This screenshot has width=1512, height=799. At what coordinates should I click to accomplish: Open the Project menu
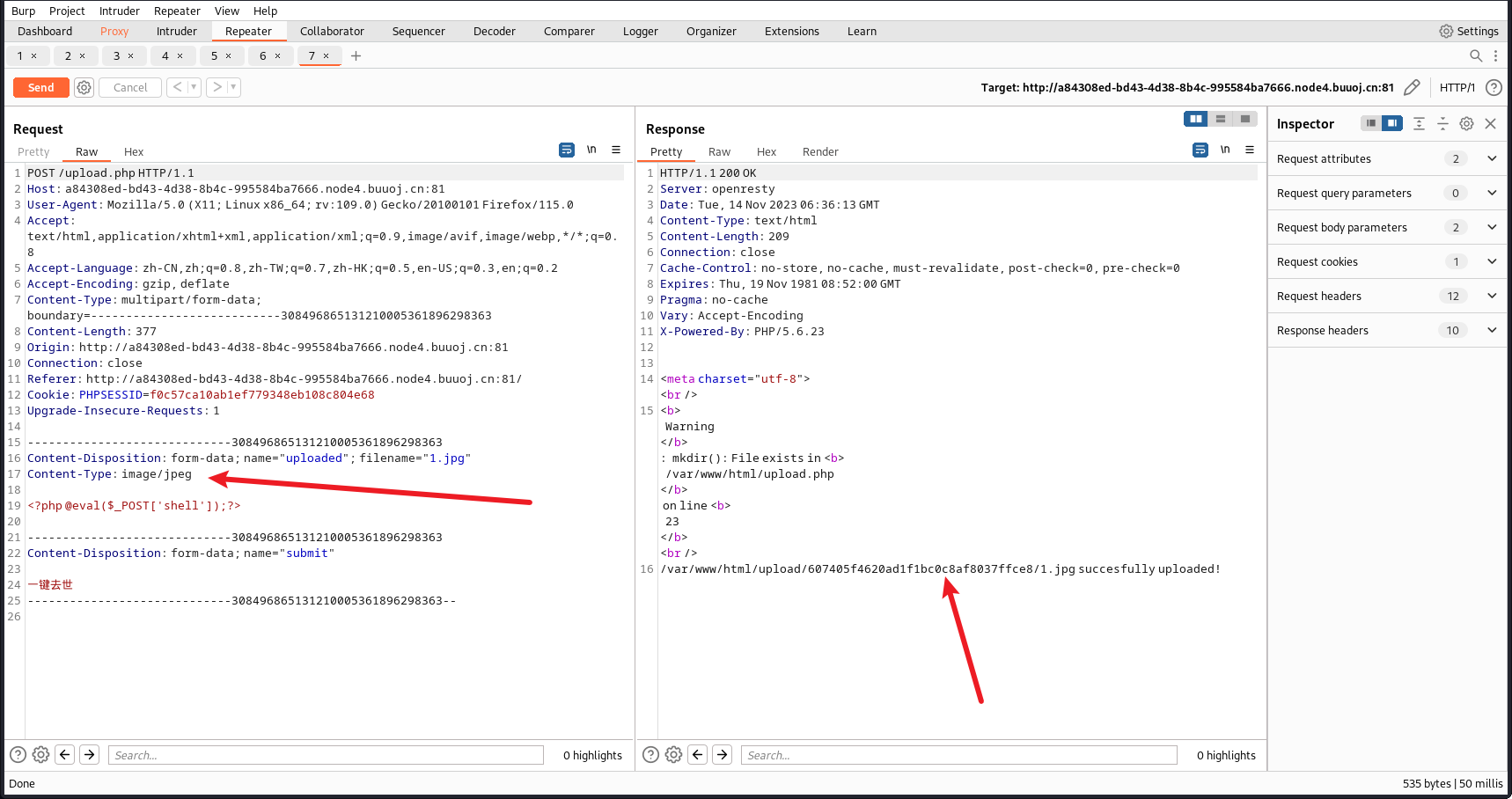67,11
